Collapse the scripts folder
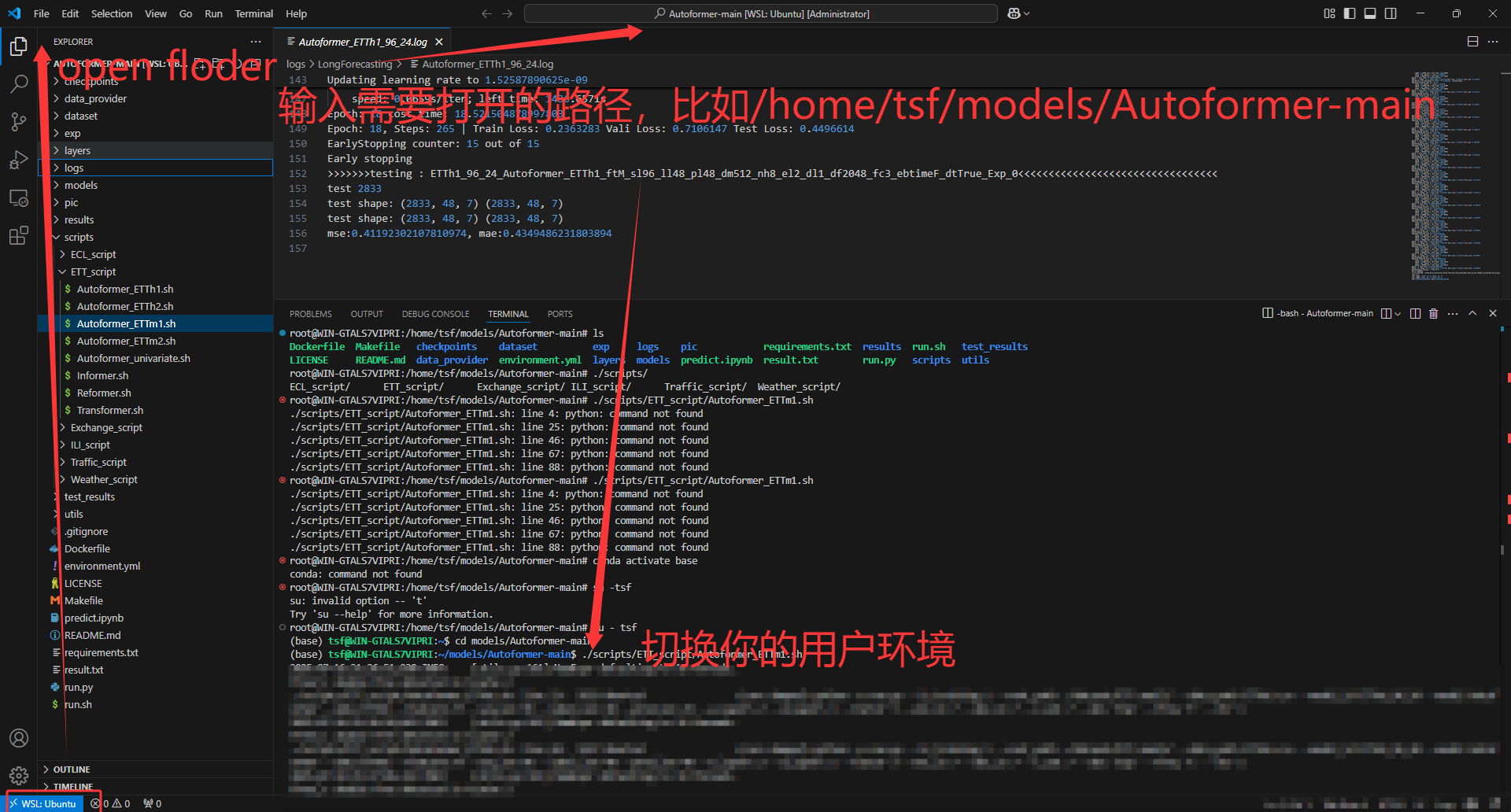This screenshot has width=1511, height=812. 155,237
